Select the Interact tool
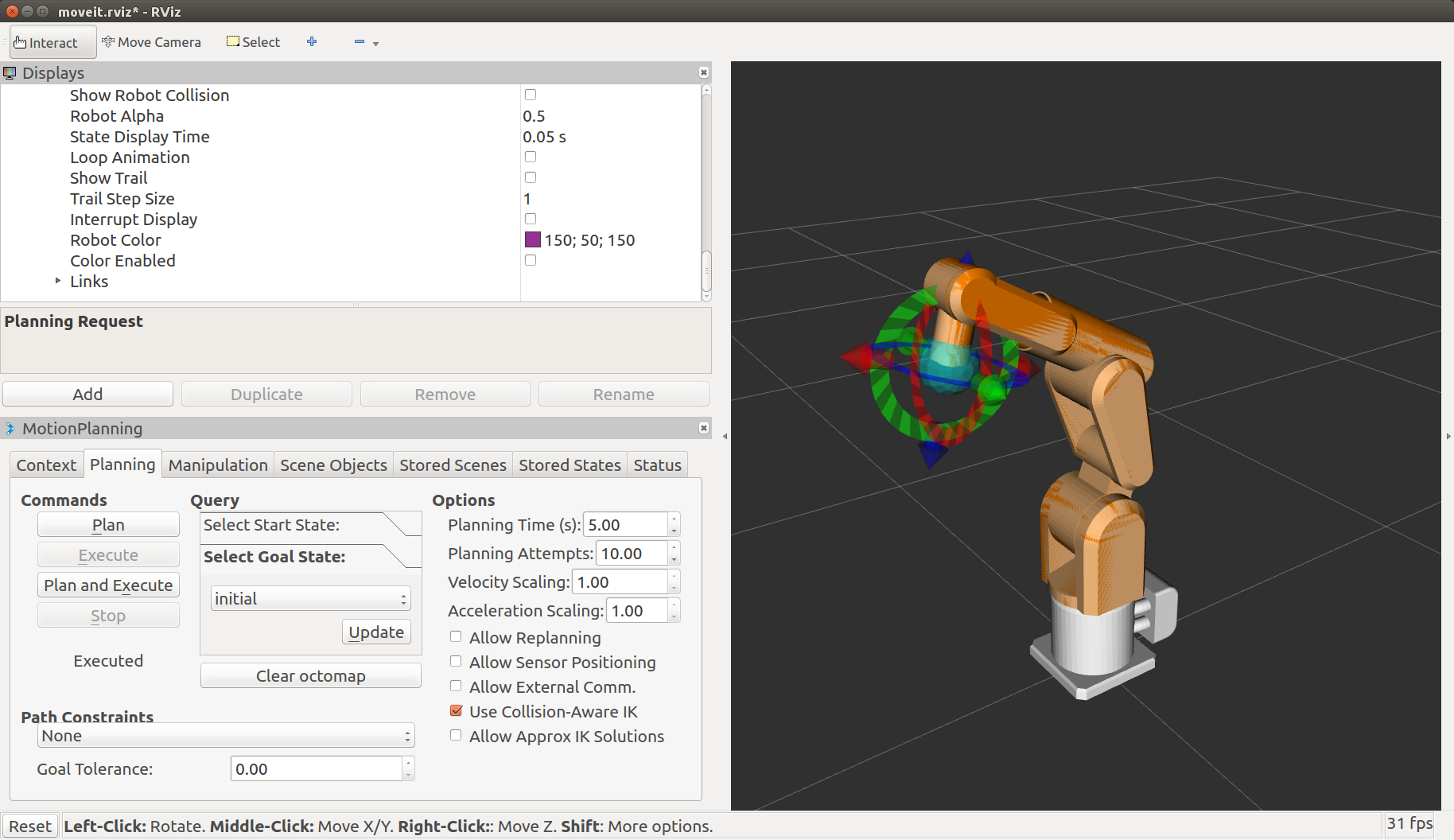The image size is (1454, 840). 52,42
